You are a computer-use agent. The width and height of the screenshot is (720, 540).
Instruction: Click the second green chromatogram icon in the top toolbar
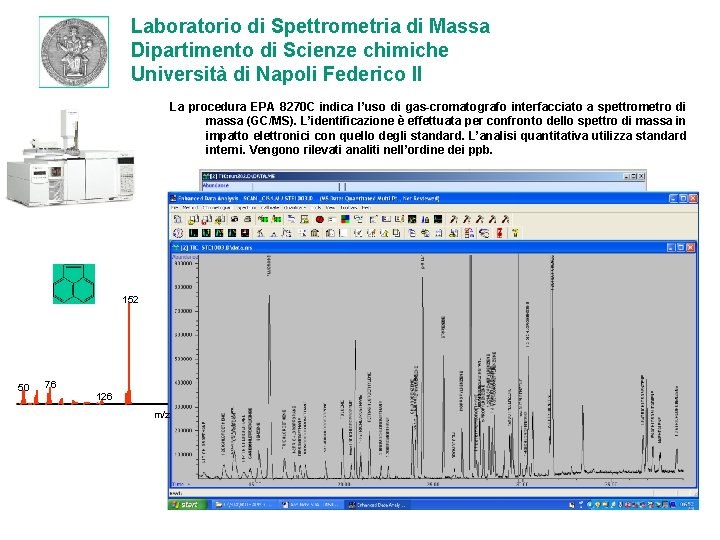point(276,219)
